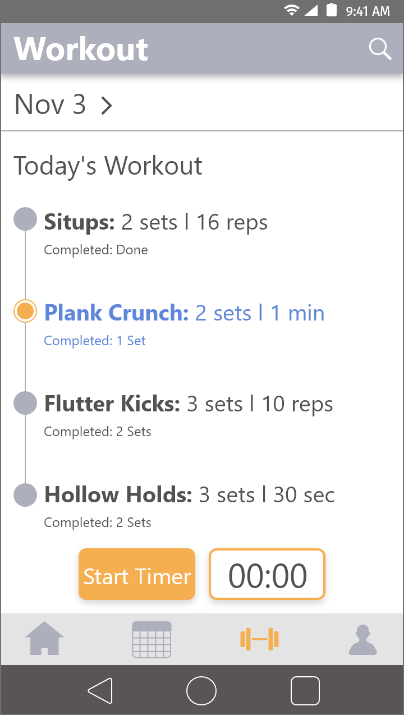
Task: Select the Hollow Holds timeline circle
Action: 25,495
